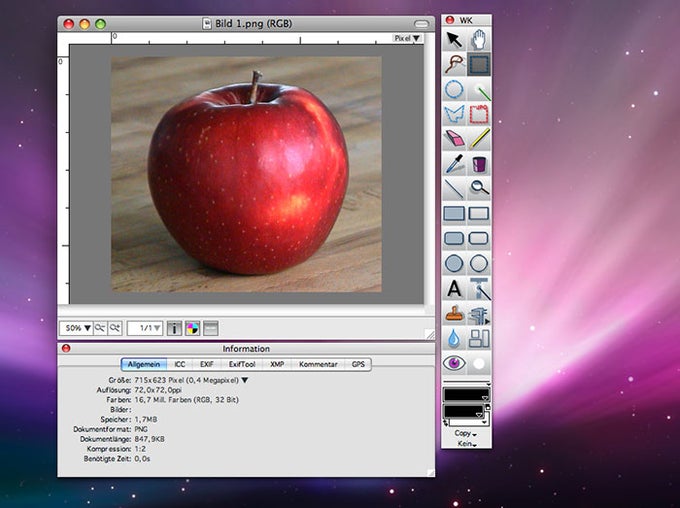Select the elliptical selection tool
Image resolution: width=680 pixels, height=508 pixels.
[x=454, y=90]
